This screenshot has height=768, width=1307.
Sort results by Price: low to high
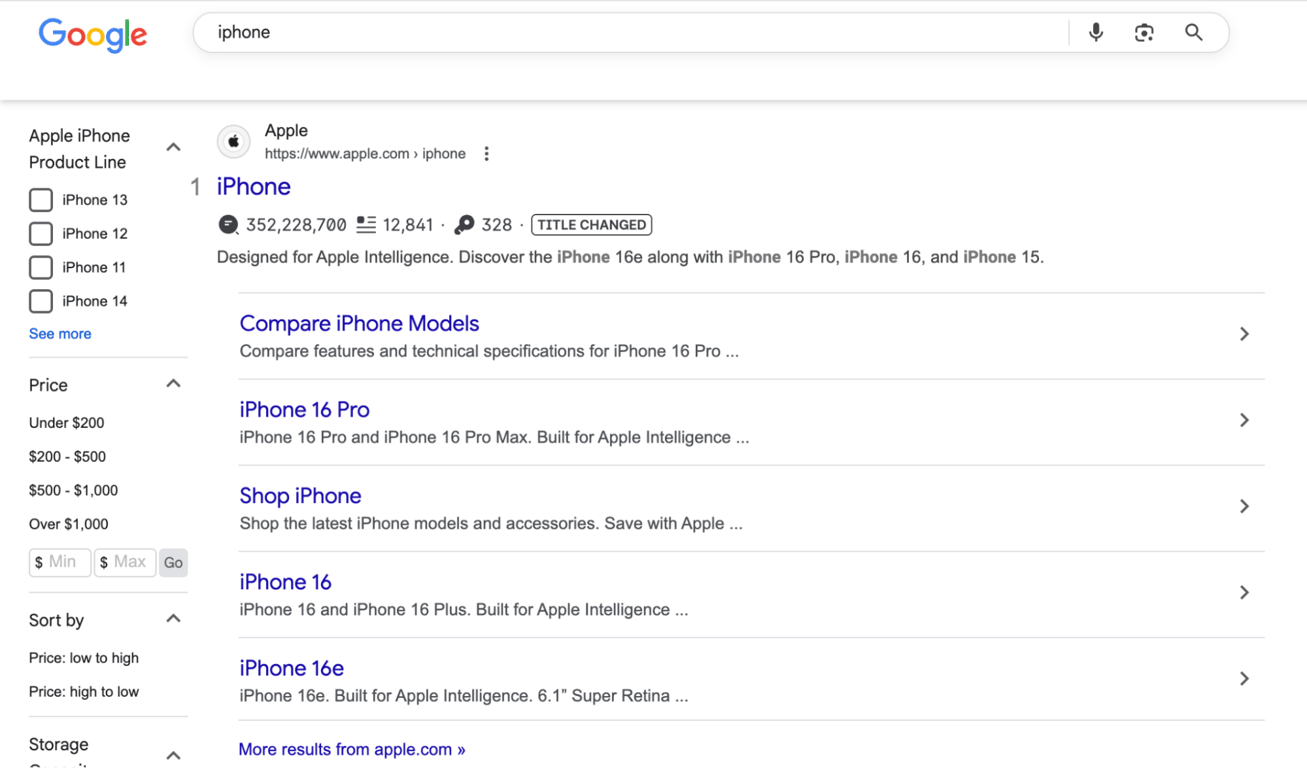[83, 657]
